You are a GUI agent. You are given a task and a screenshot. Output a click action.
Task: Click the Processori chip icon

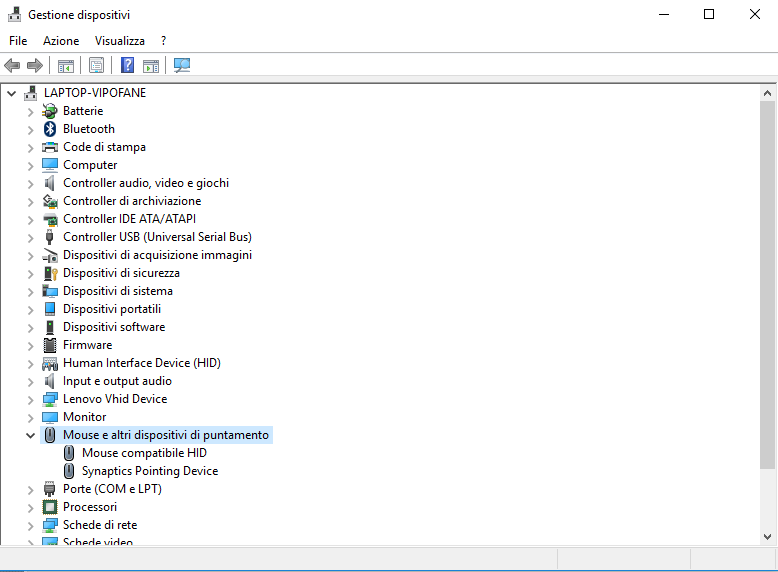[50, 507]
